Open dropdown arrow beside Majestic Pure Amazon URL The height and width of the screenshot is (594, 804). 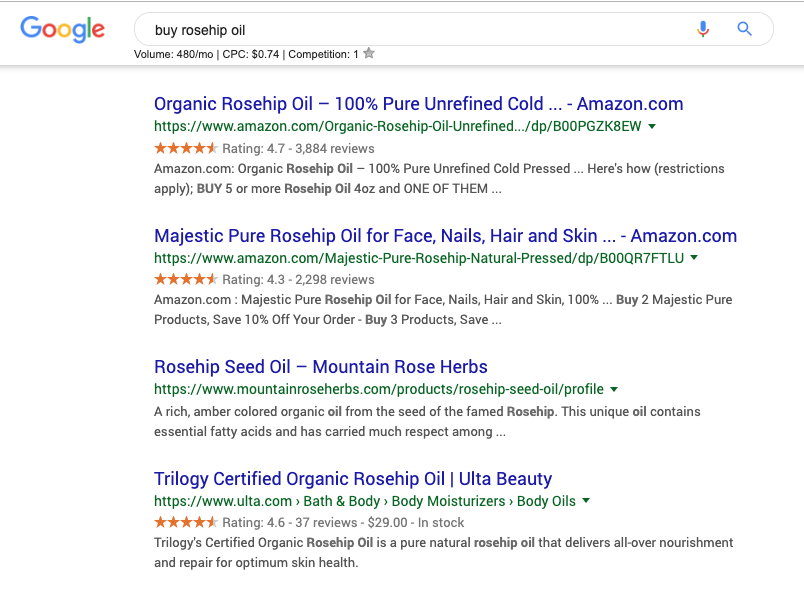click(694, 258)
